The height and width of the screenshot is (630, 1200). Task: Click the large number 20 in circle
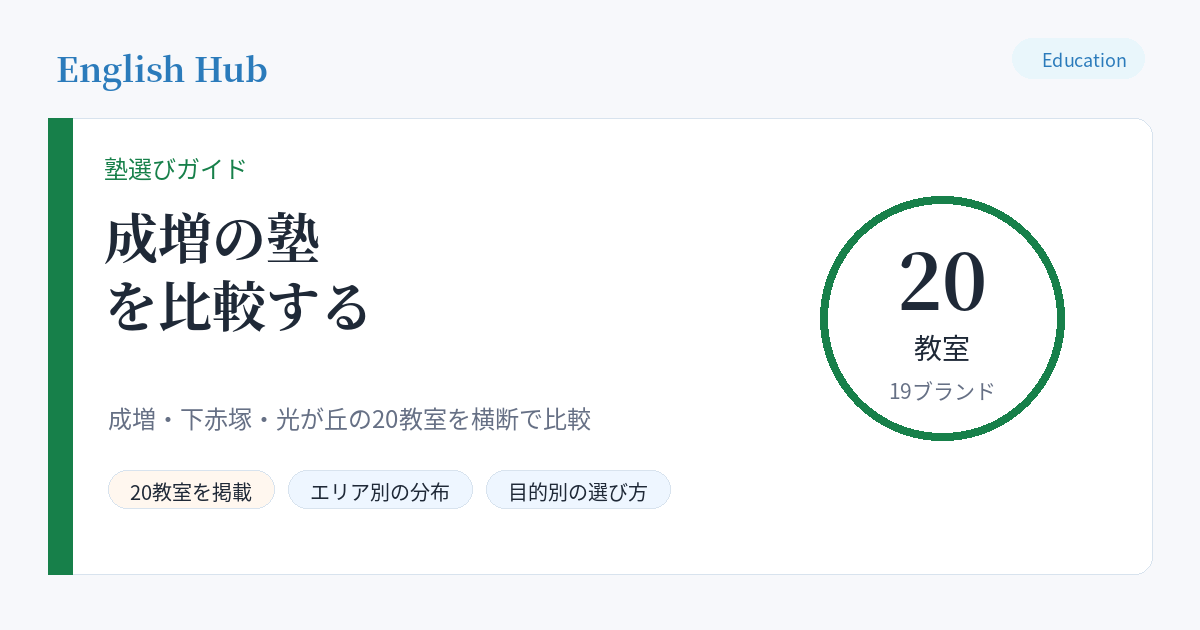coord(942,281)
